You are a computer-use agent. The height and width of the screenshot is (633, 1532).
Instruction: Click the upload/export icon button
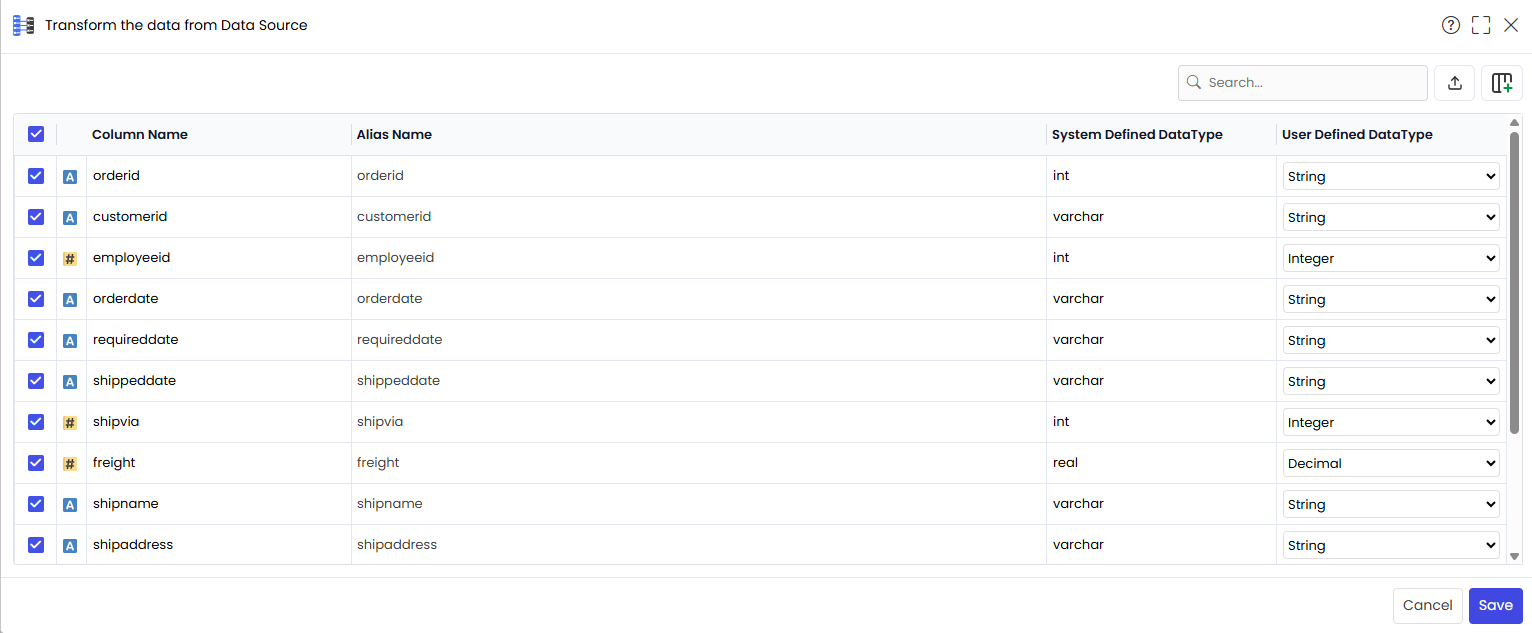[1455, 83]
